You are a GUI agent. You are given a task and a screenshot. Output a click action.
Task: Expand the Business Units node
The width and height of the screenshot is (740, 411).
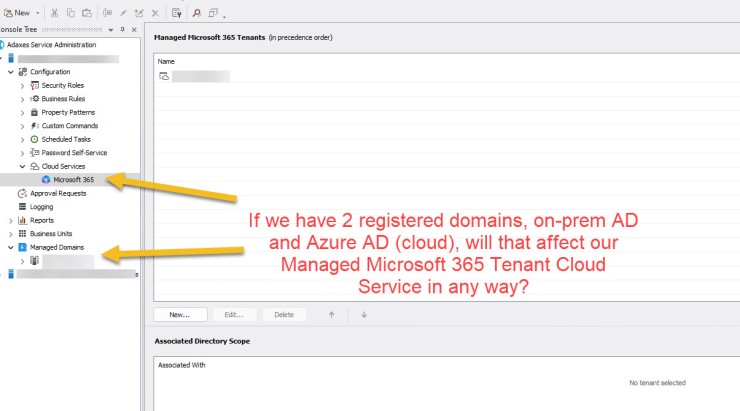pos(10,234)
